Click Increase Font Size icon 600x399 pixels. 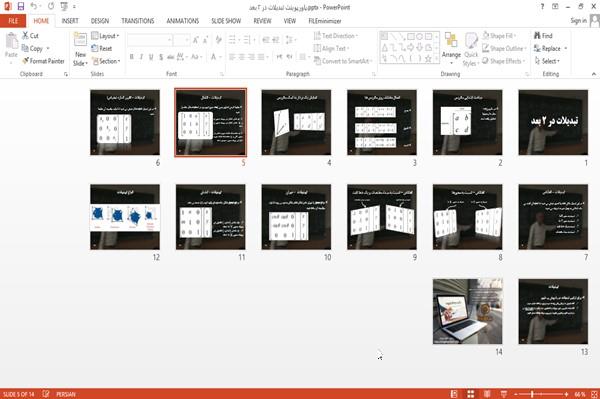pos(196,40)
